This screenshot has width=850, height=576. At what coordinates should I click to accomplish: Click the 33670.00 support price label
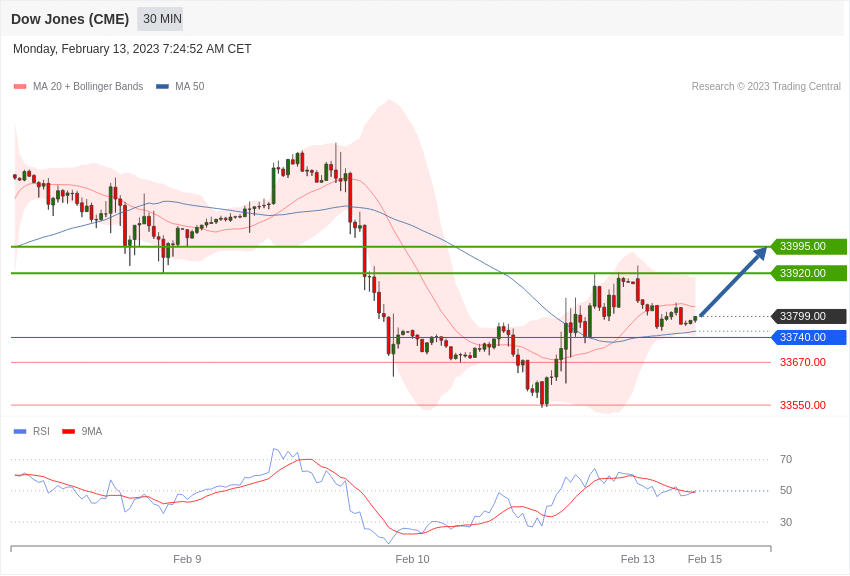click(803, 363)
